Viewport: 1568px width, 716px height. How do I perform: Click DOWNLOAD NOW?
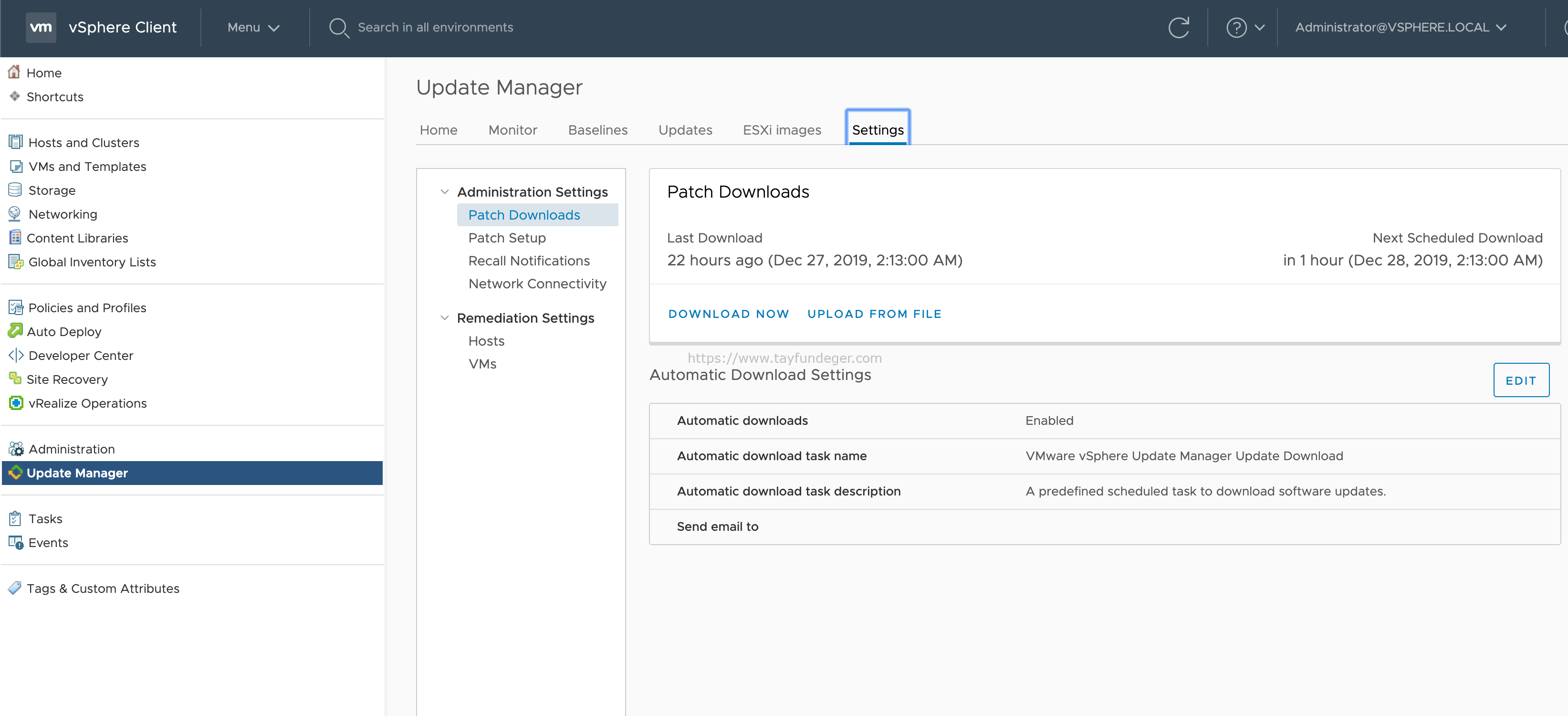point(728,314)
